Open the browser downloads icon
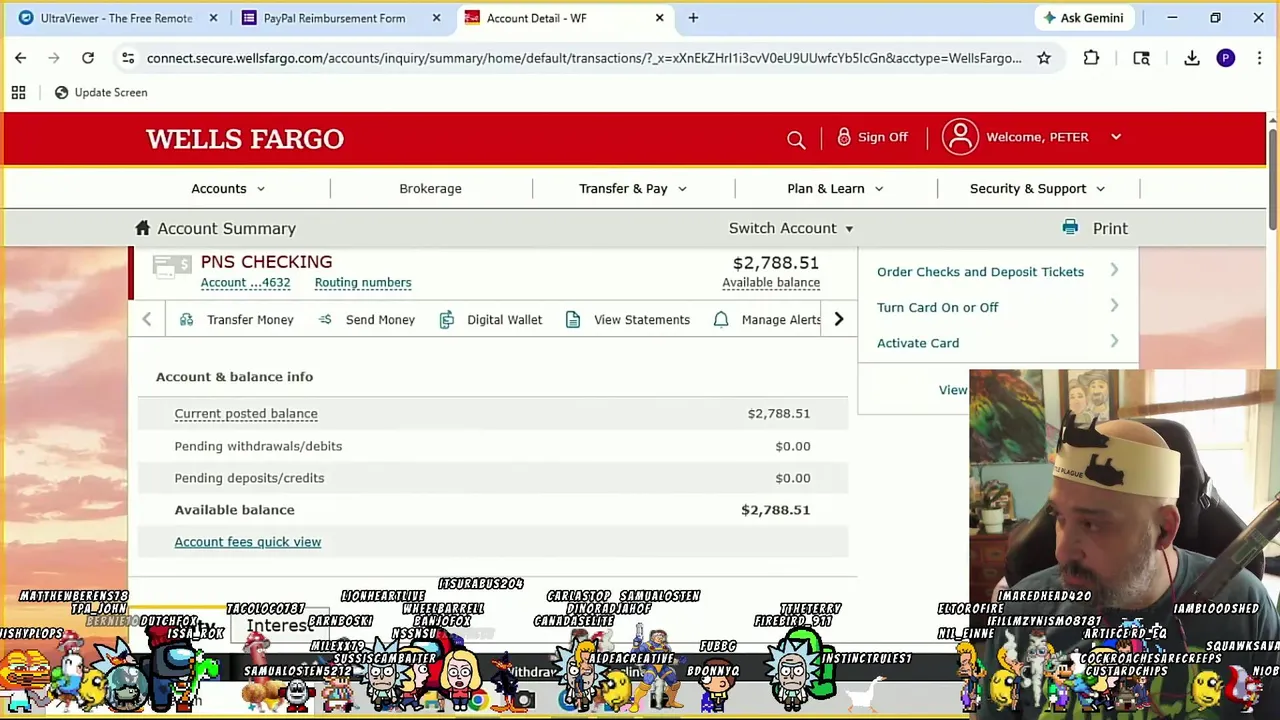Screen dimensions: 1280x720 click(1192, 58)
